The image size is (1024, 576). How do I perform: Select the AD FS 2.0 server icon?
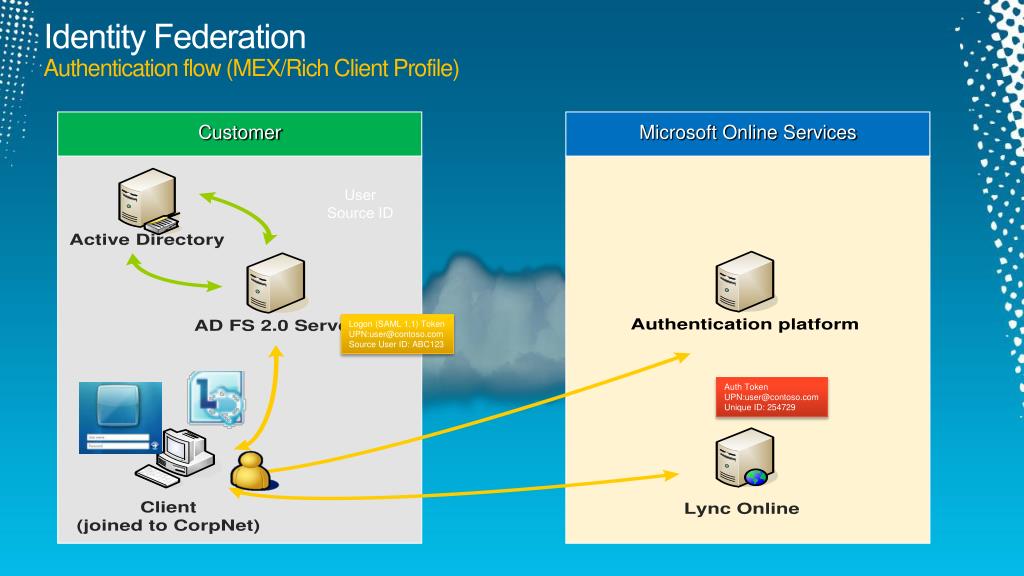(276, 283)
